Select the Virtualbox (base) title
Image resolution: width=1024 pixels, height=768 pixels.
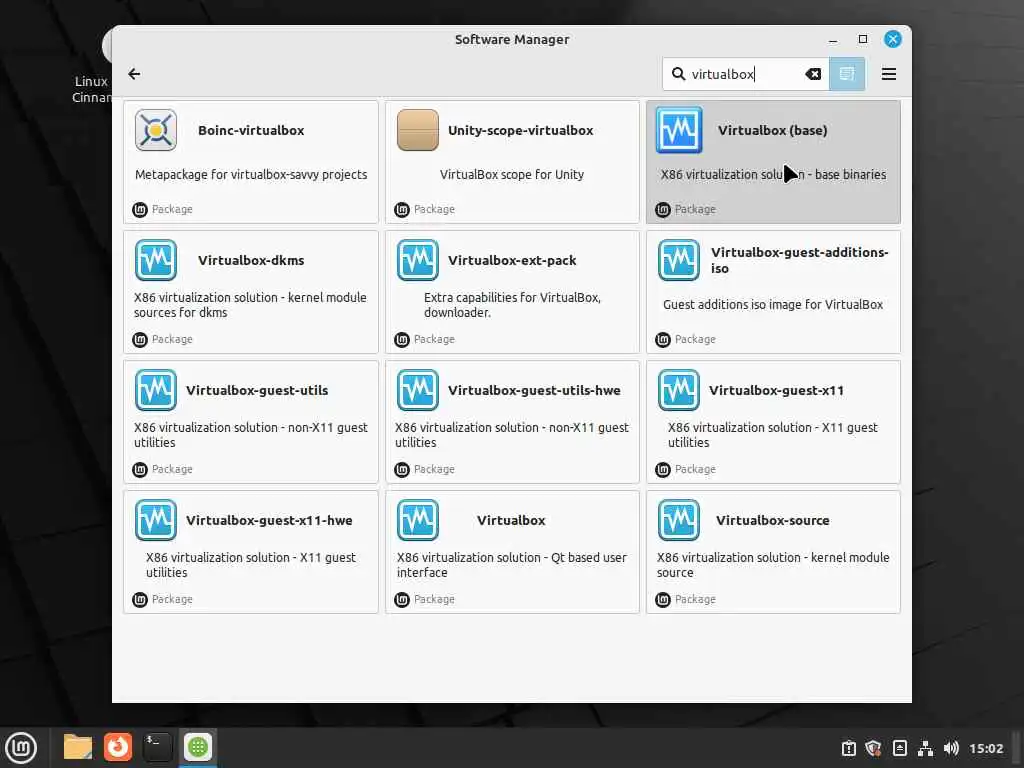pos(773,130)
